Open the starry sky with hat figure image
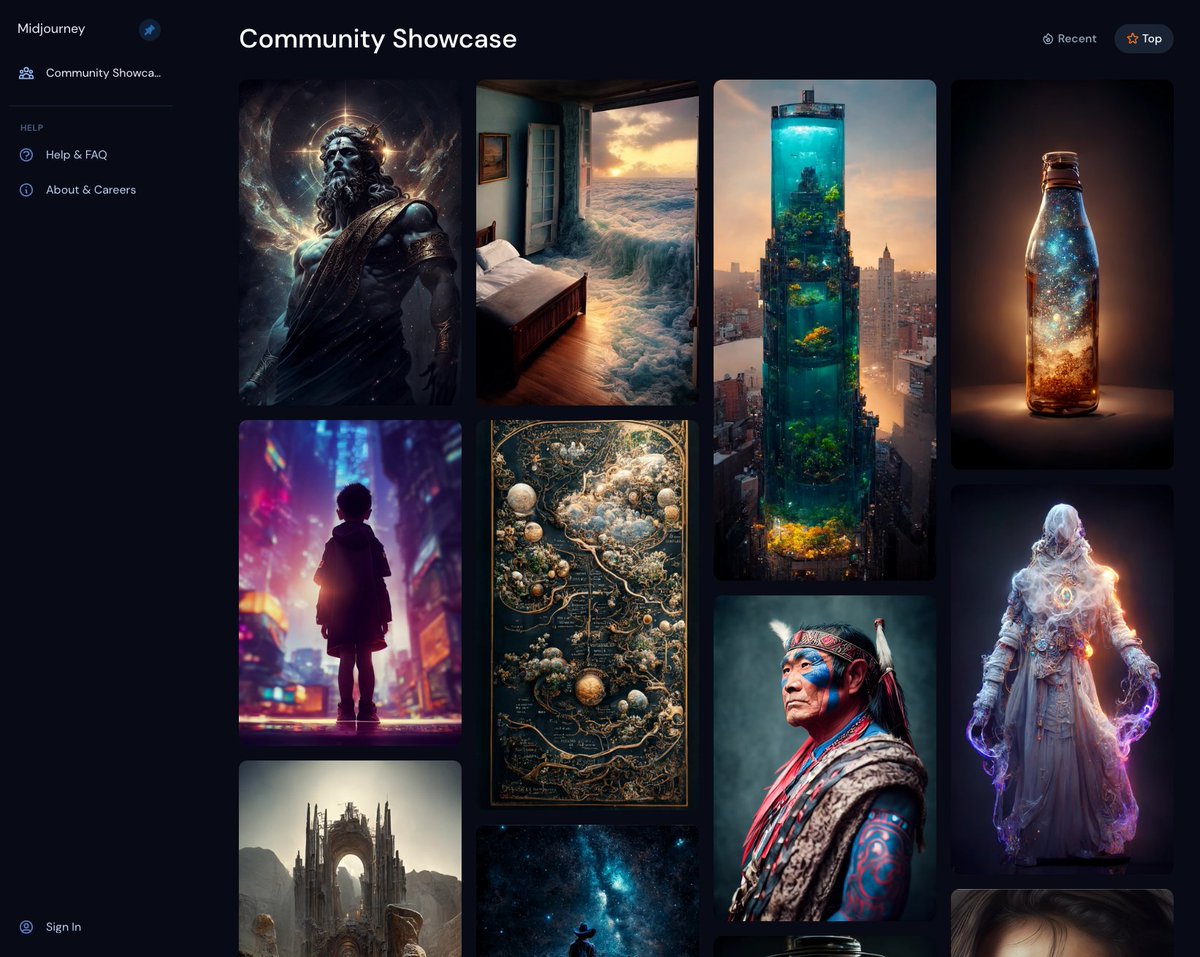This screenshot has height=957, width=1200. pyautogui.click(x=587, y=891)
